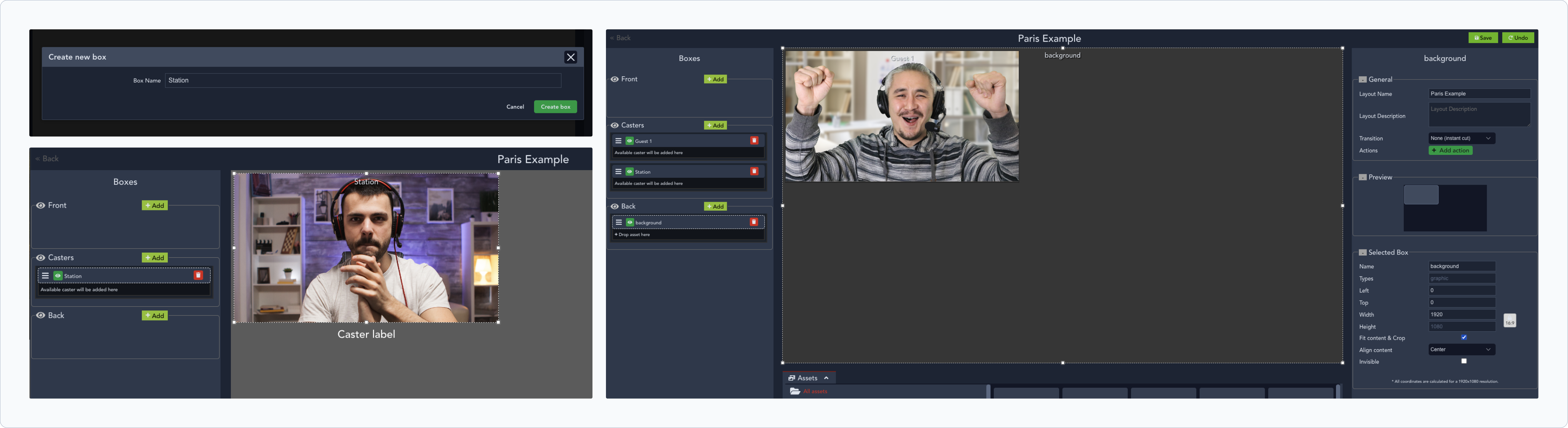The width and height of the screenshot is (1568, 428).
Task: Delete the Guest 1 box
Action: (754, 141)
